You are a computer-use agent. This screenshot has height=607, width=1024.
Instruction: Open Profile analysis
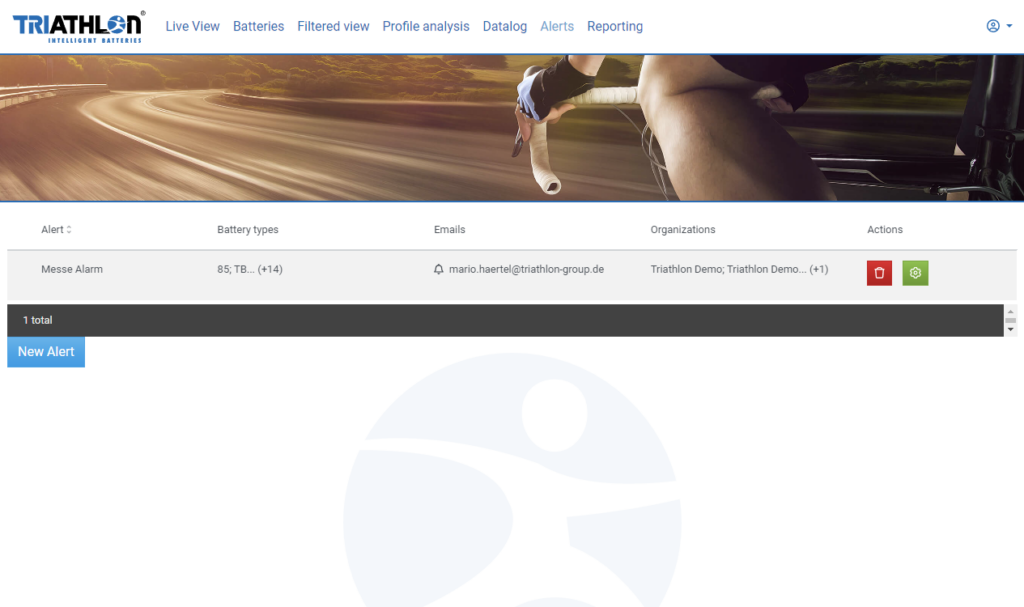[426, 26]
